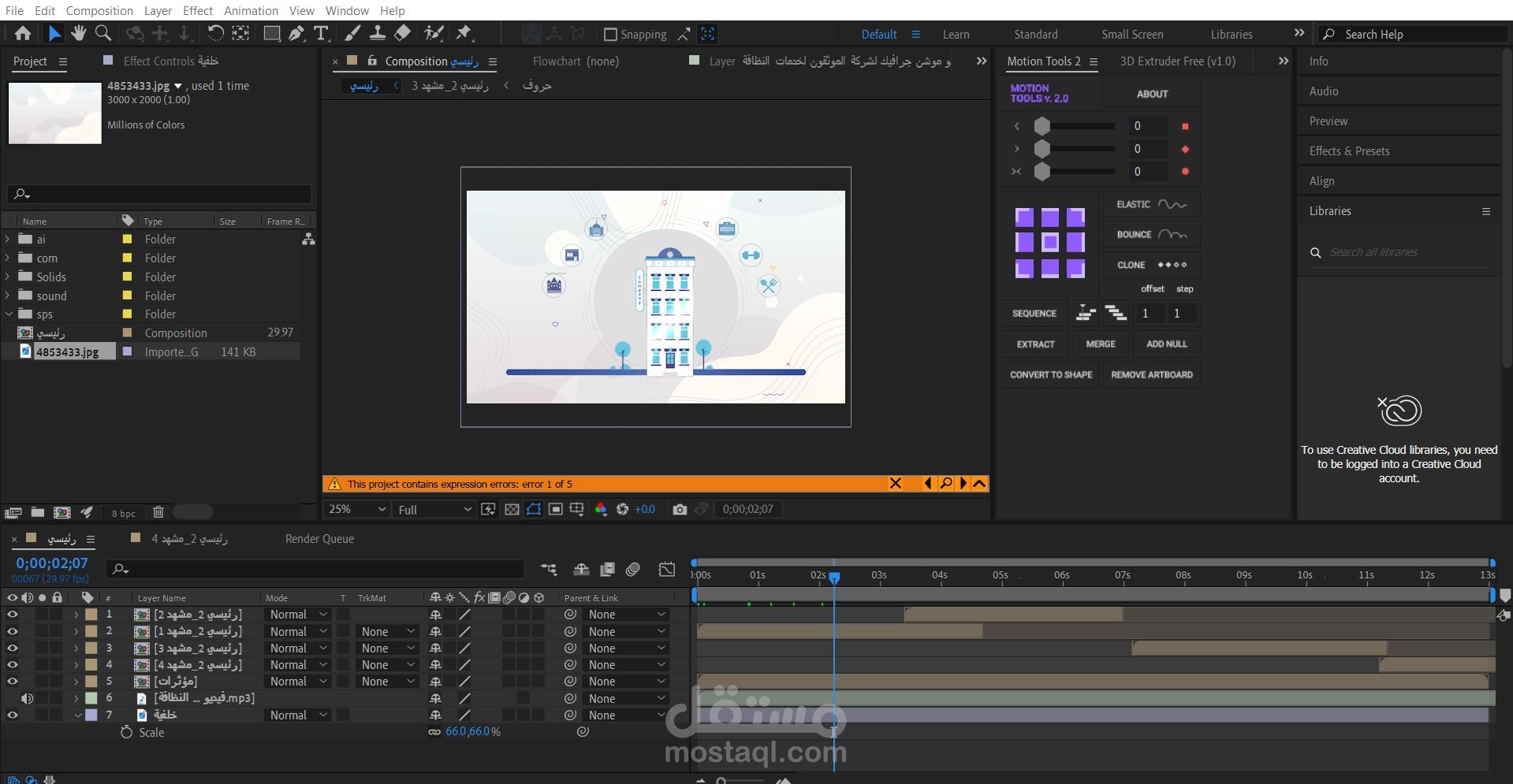Image resolution: width=1513 pixels, height=784 pixels.
Task: Open the Full resolution dropdown
Action: pos(434,510)
